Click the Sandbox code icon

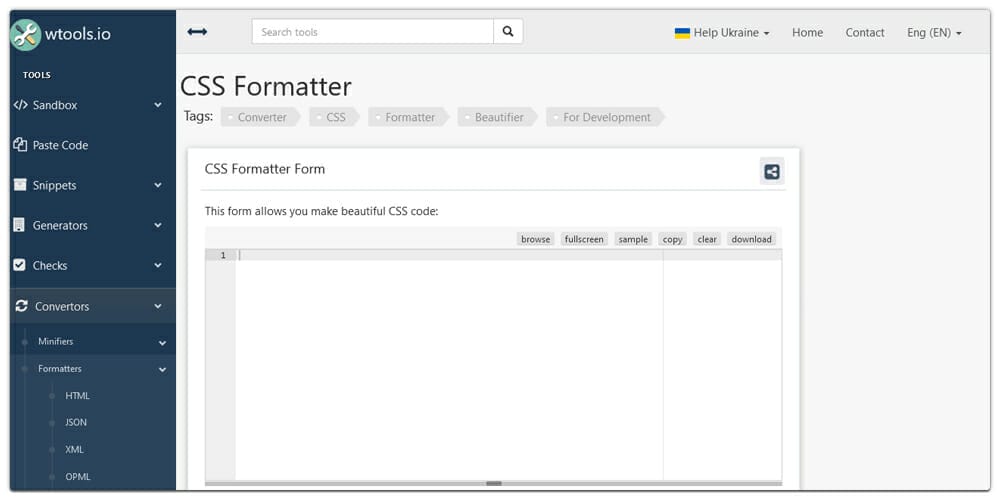(20, 105)
